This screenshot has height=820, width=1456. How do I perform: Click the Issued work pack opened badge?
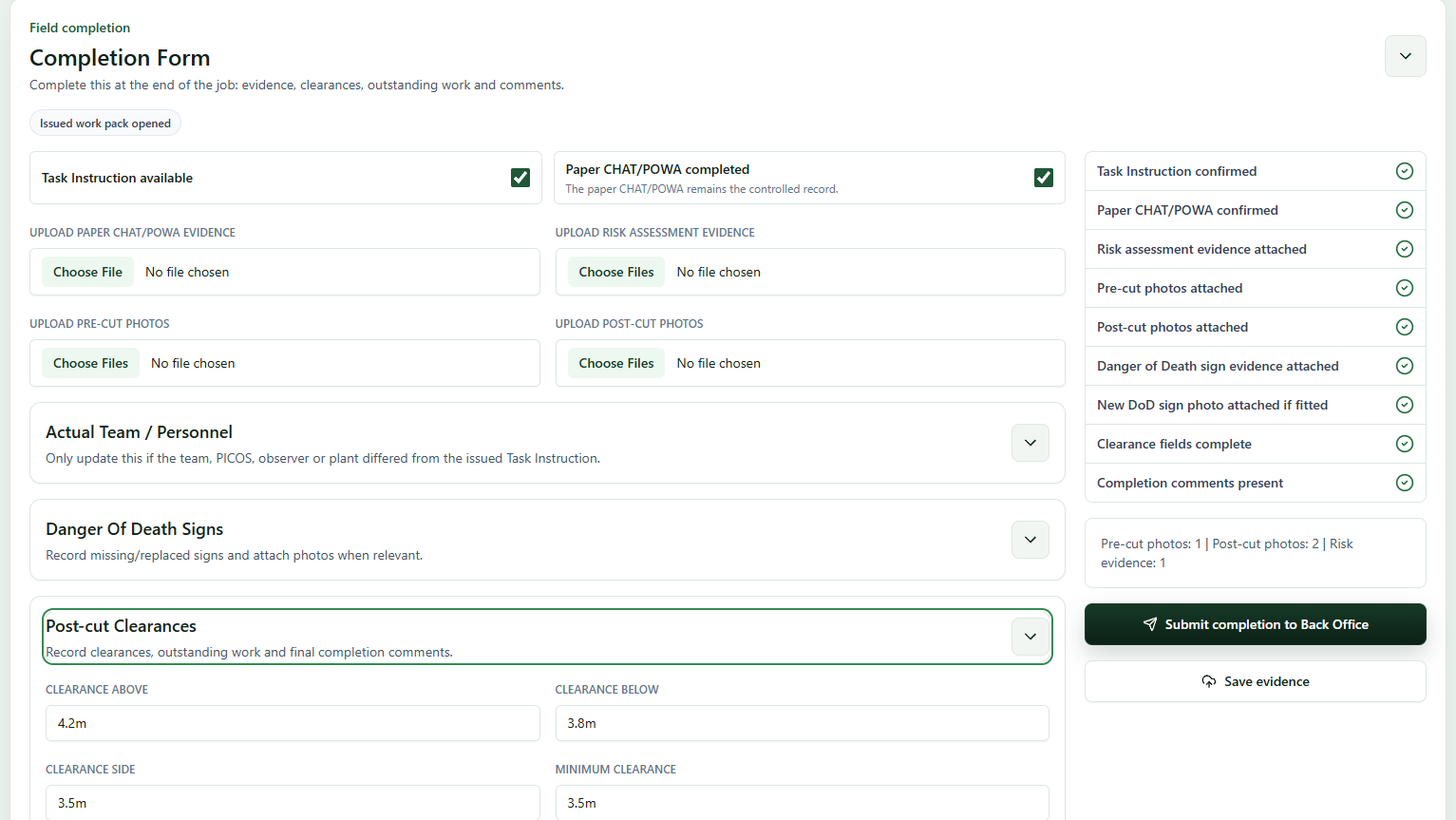105,124
